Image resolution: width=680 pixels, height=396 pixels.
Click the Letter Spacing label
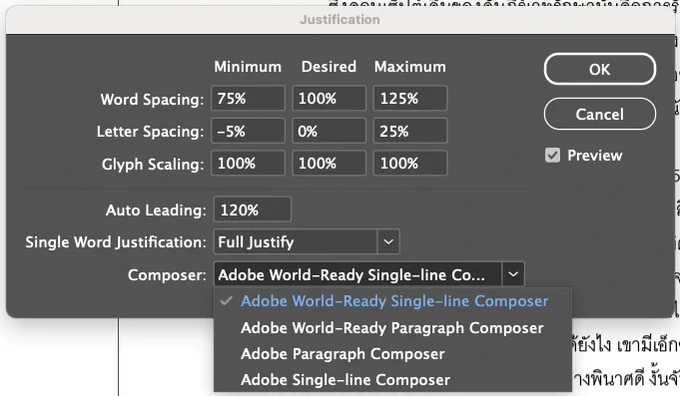[150, 131]
